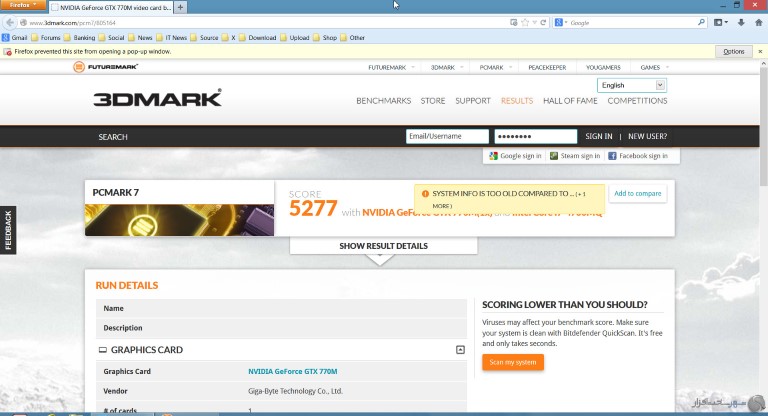This screenshot has height=416, width=768.
Task: Open the orange Firefox menu button
Action: (23, 5)
